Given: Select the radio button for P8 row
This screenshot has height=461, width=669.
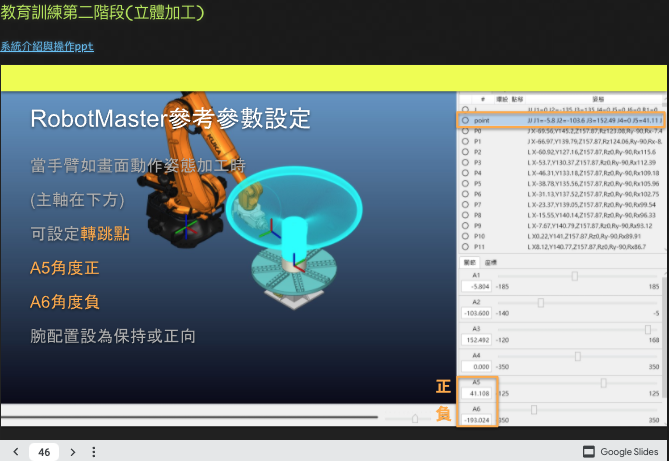Looking at the screenshot, I should coord(465,215).
